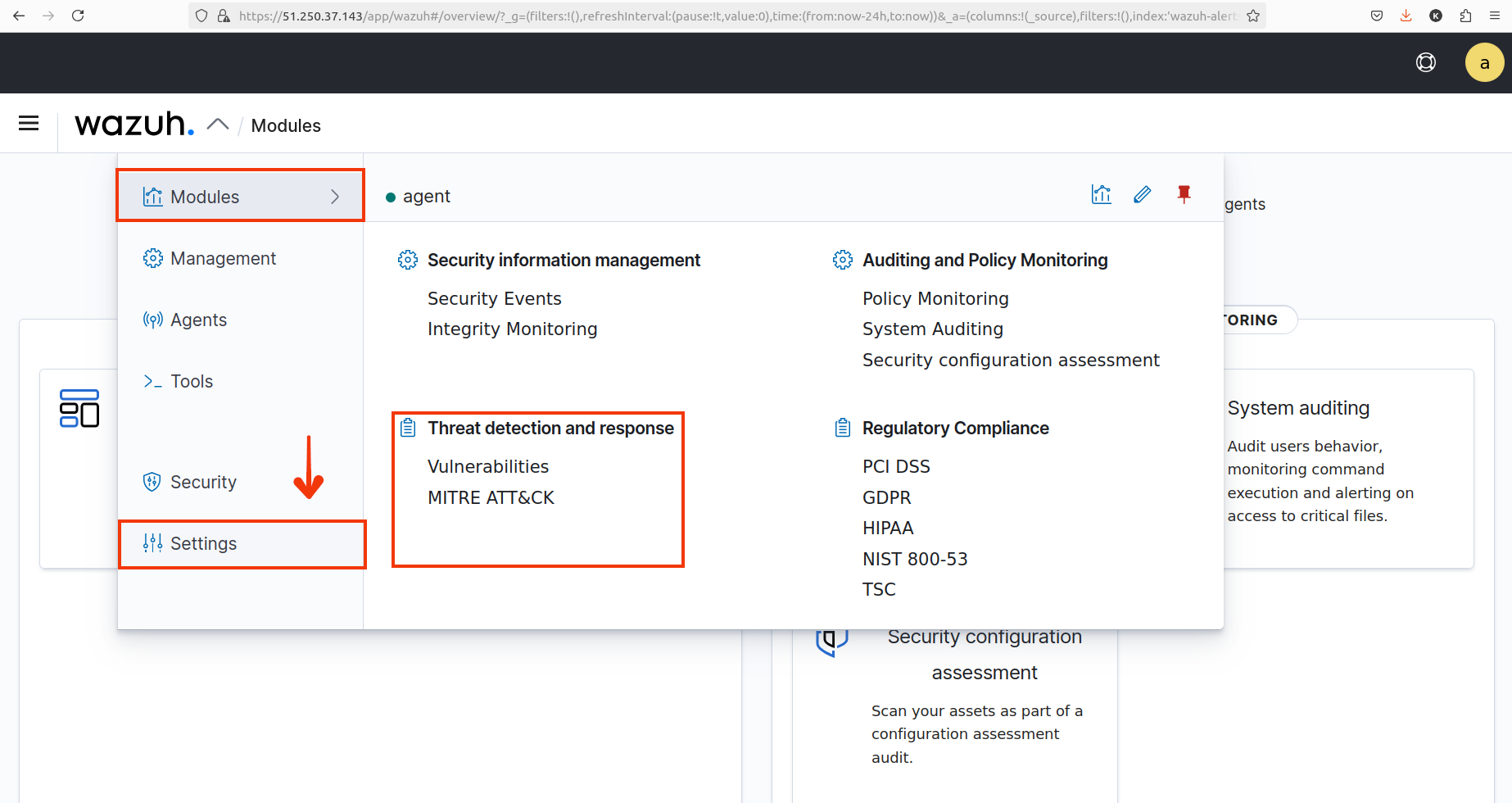Open the Security Events module
This screenshot has width=1512, height=803.
coord(495,298)
